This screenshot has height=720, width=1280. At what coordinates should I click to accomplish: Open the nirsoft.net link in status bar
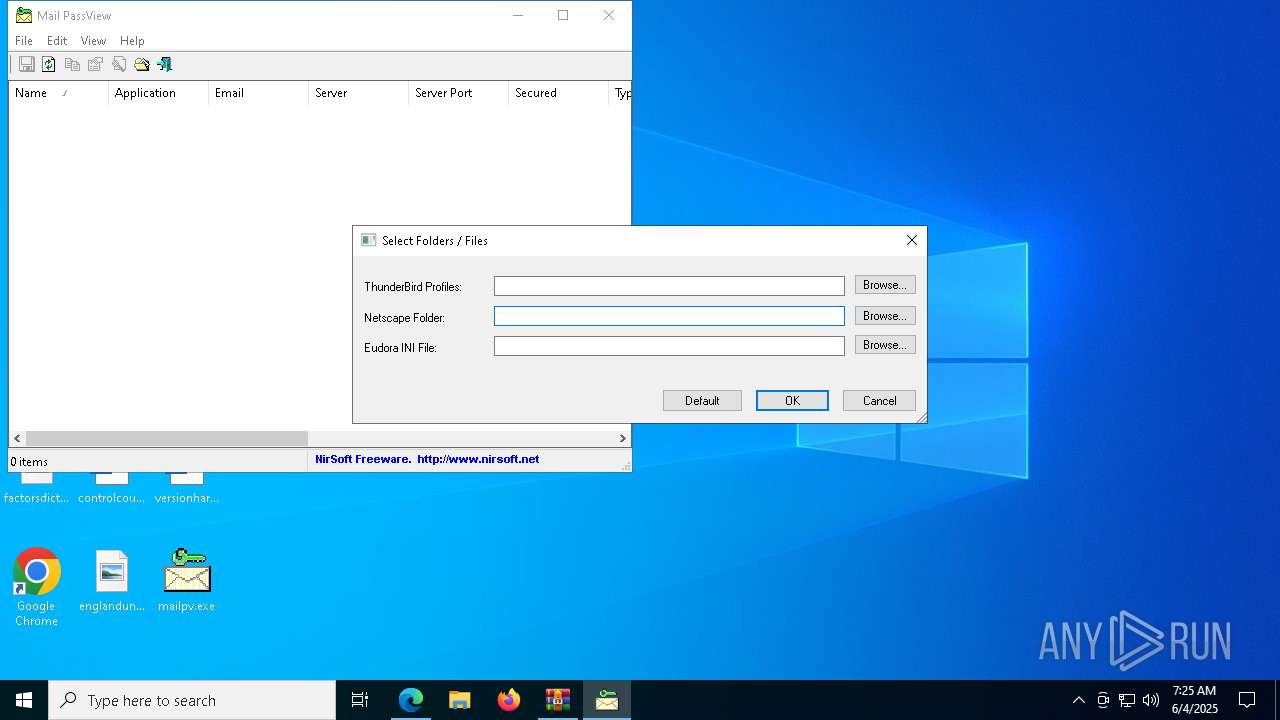tap(478, 459)
